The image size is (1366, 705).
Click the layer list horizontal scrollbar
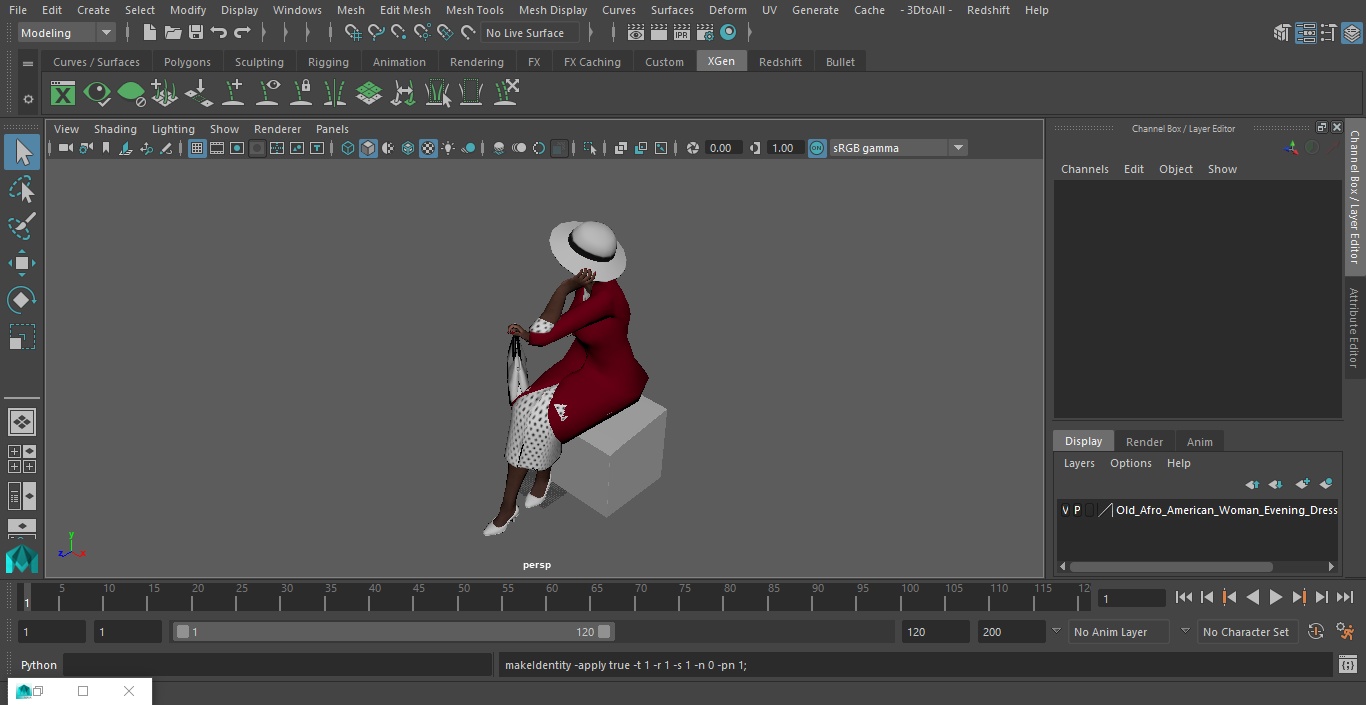1170,566
